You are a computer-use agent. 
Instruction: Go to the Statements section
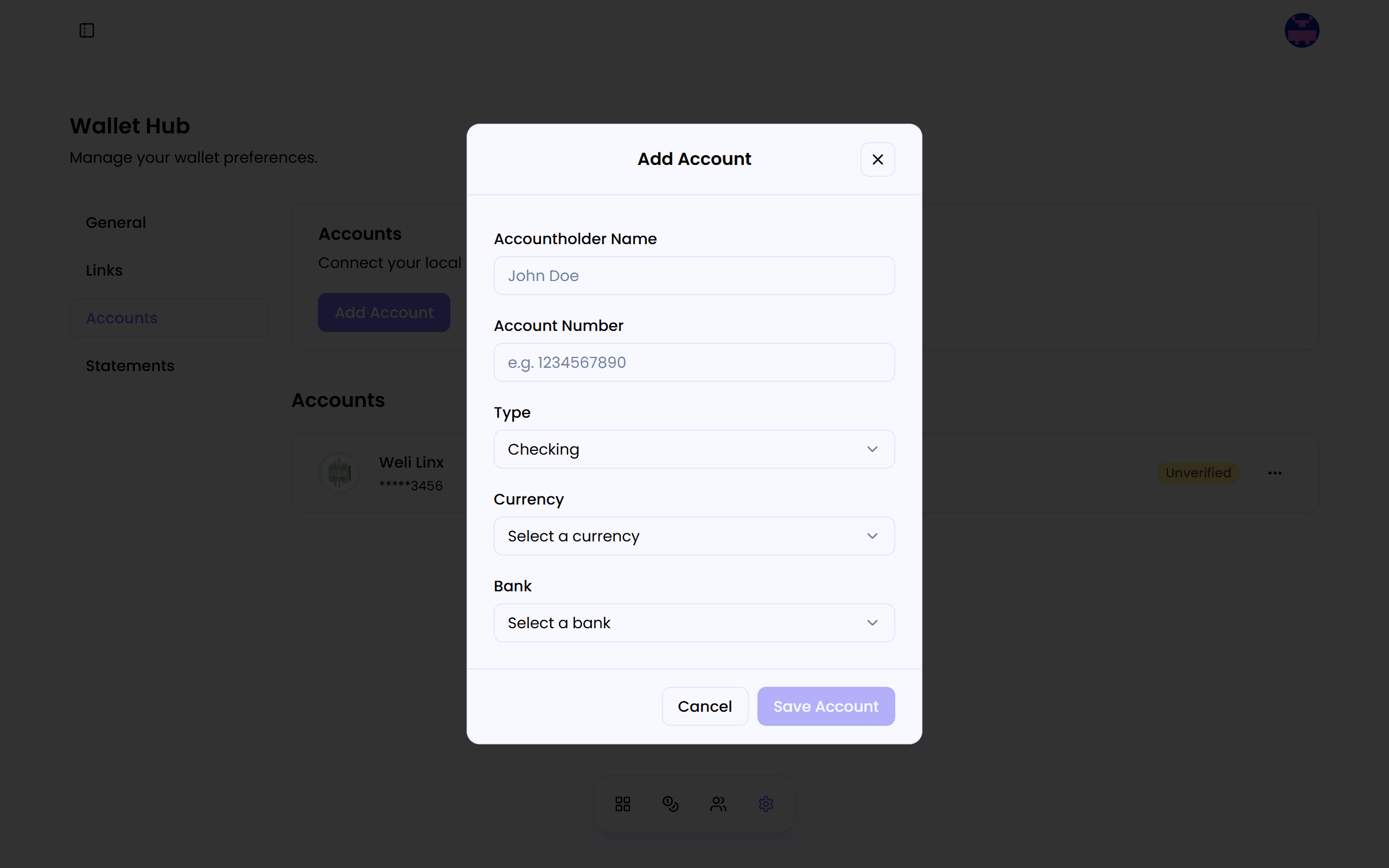(130, 365)
